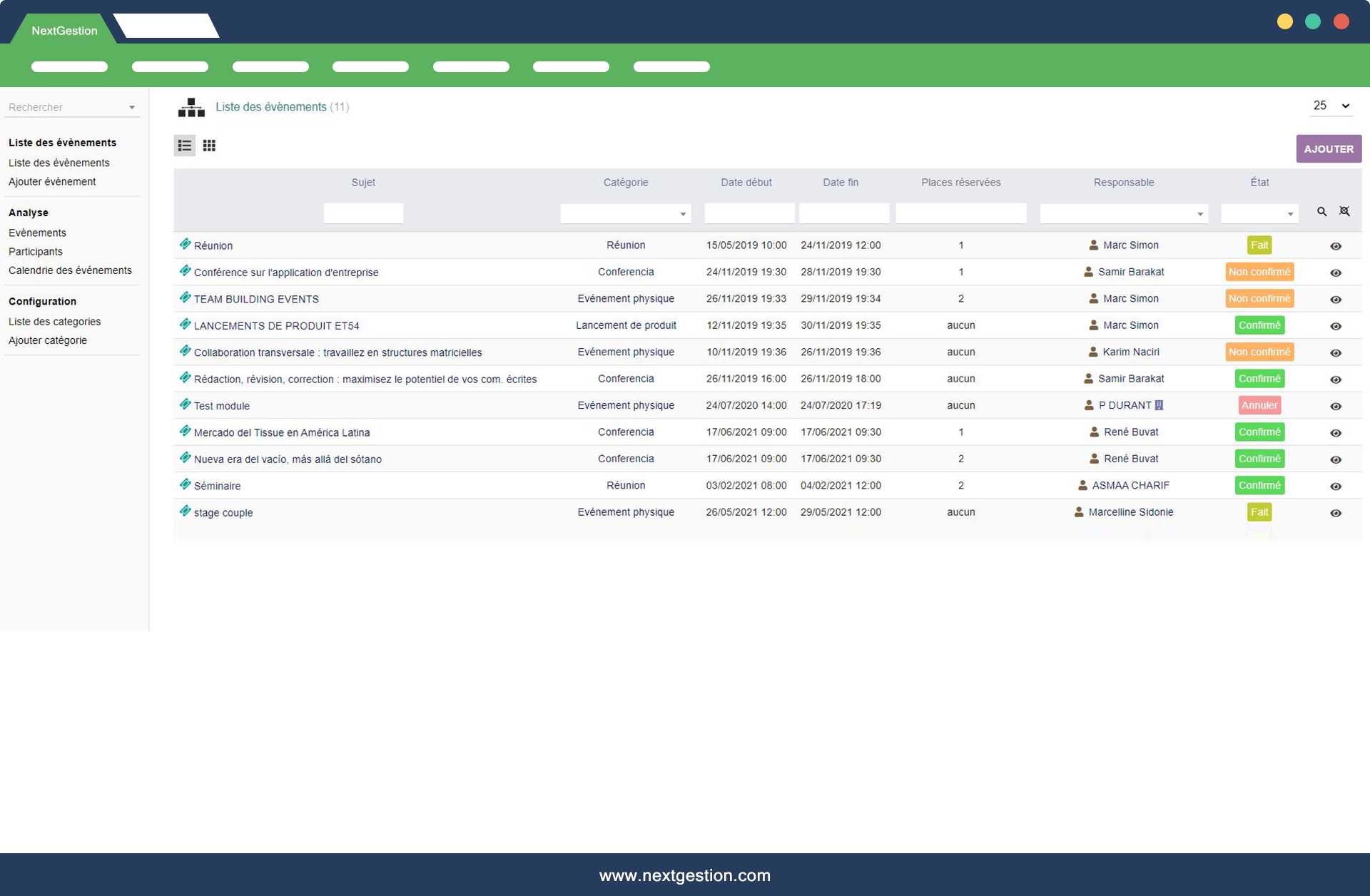Click the Sujet filter input field

363,213
